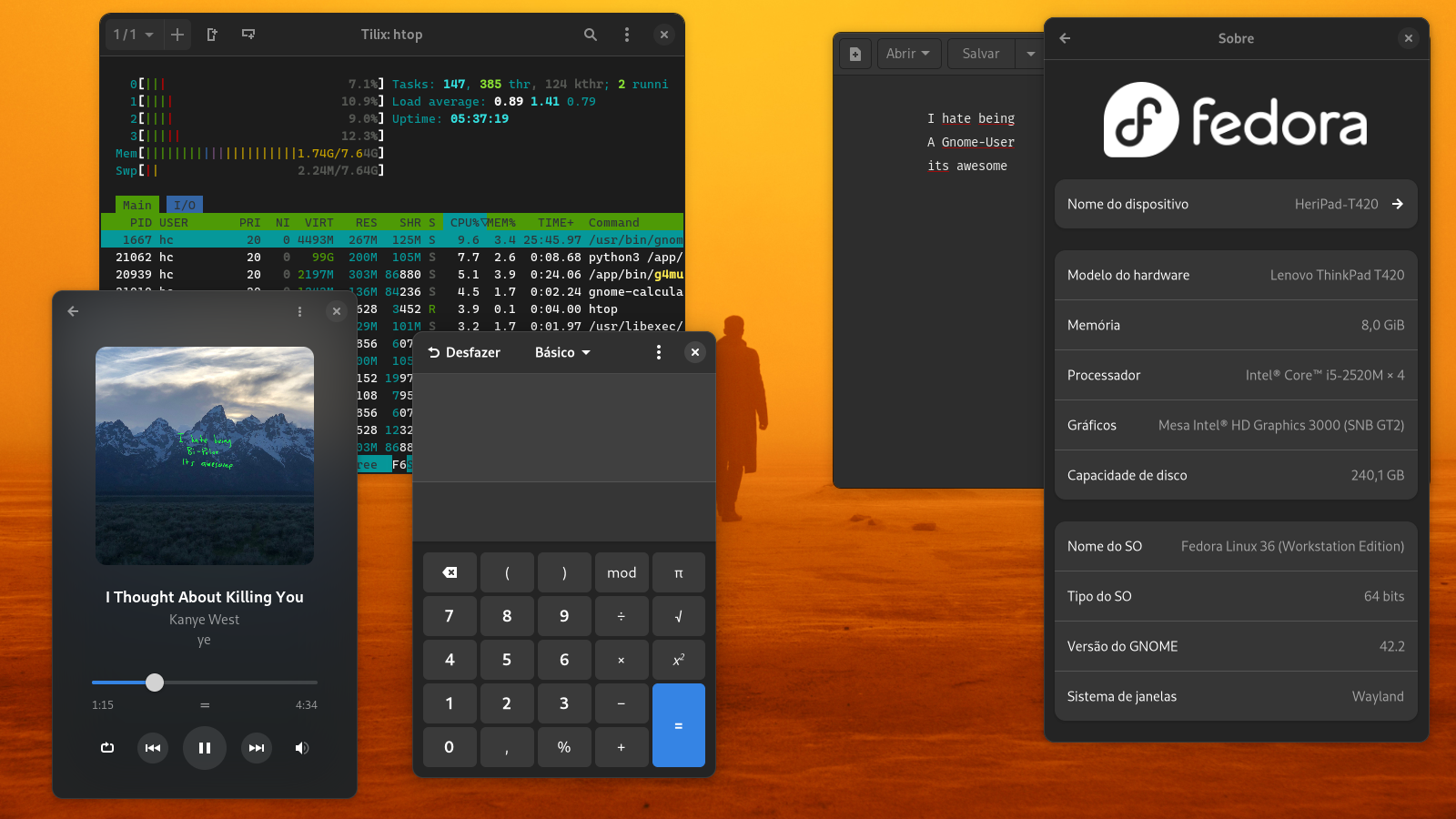Screen dimensions: 1456x819
Task: Mute the music player volume
Action: (x=302, y=748)
